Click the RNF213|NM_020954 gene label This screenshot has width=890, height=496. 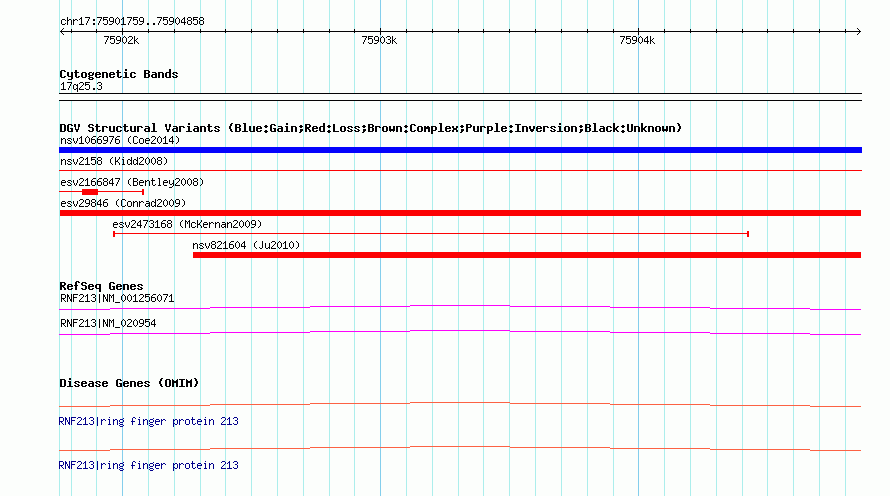tap(108, 323)
